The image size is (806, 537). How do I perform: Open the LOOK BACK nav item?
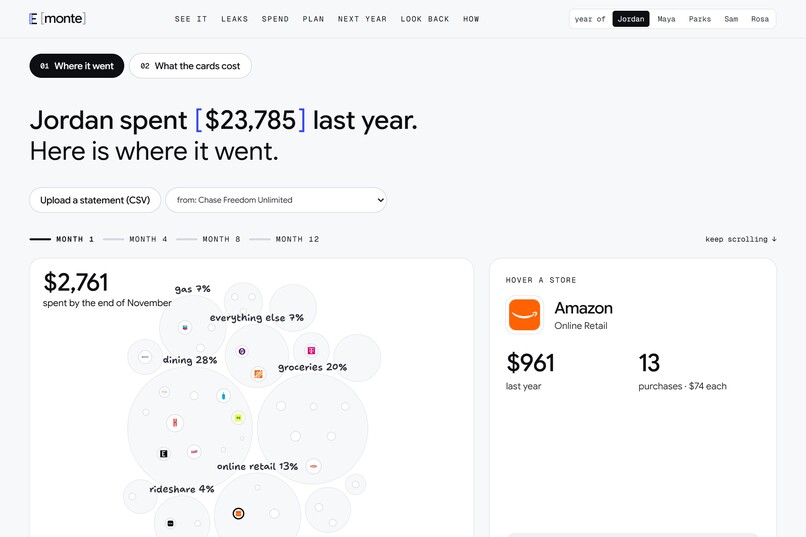coord(425,19)
